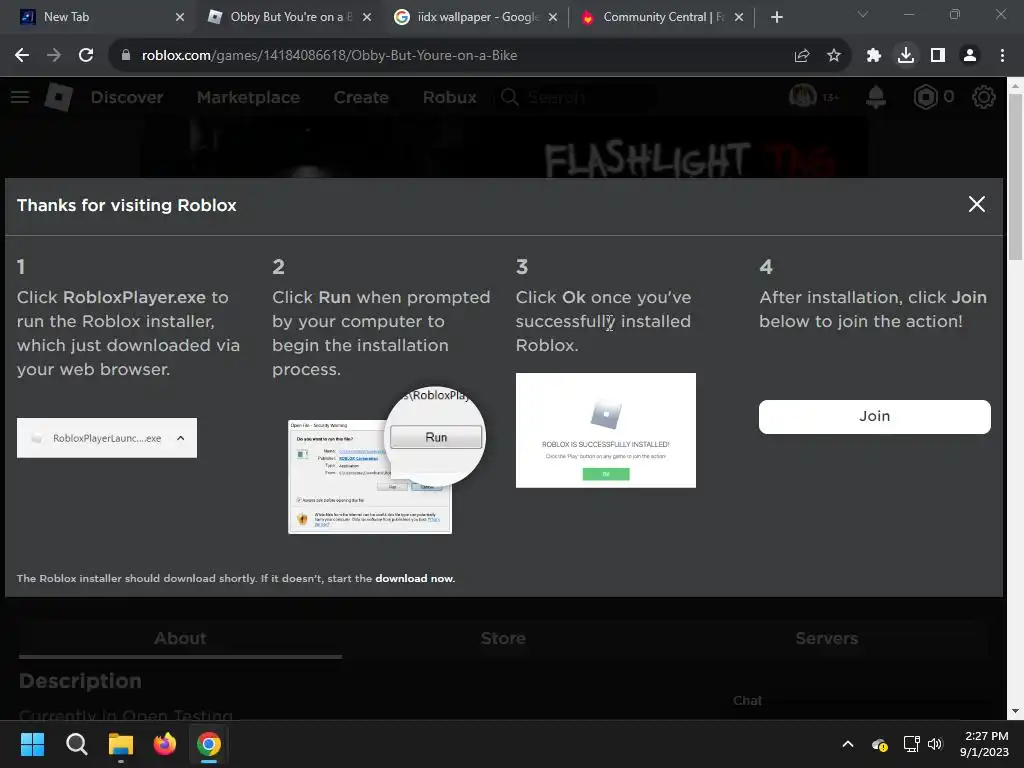Open the volume speaker tray icon

pyautogui.click(x=935, y=744)
